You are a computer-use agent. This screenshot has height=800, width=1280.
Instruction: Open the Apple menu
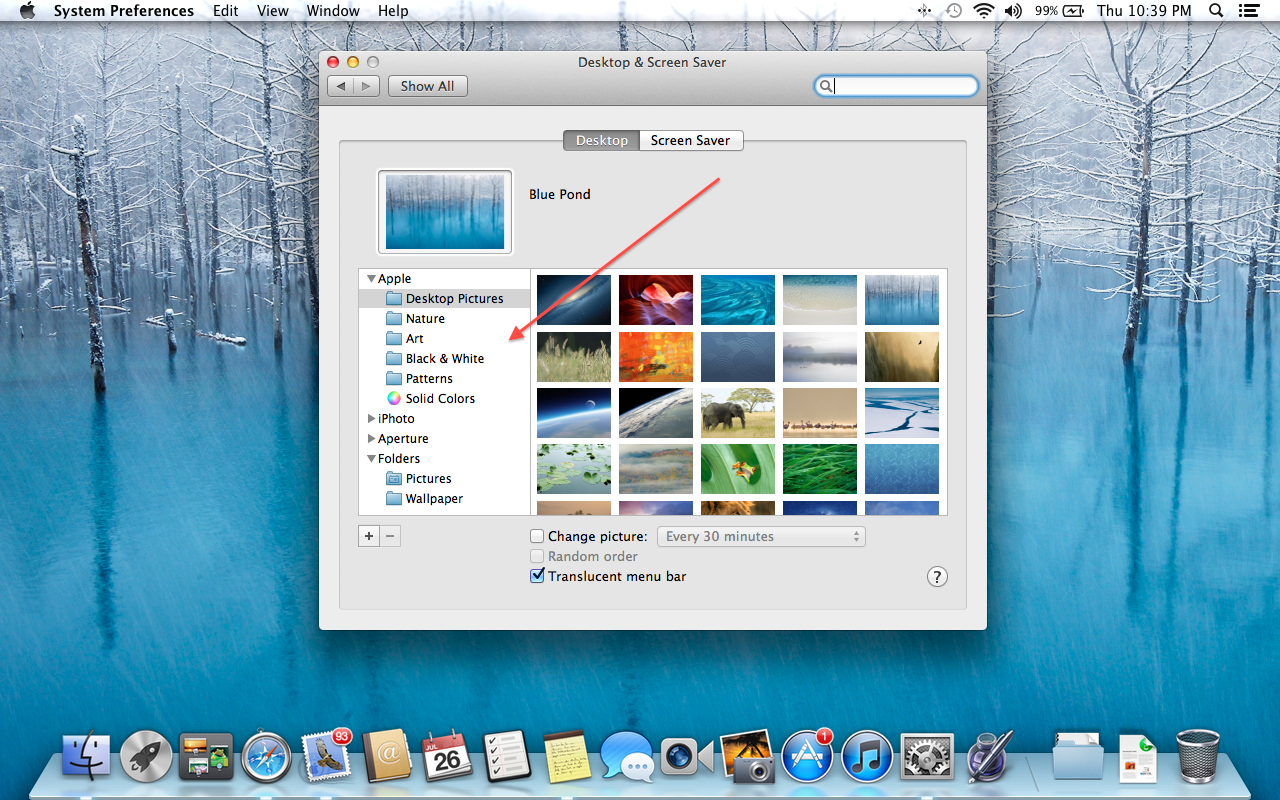tap(27, 11)
